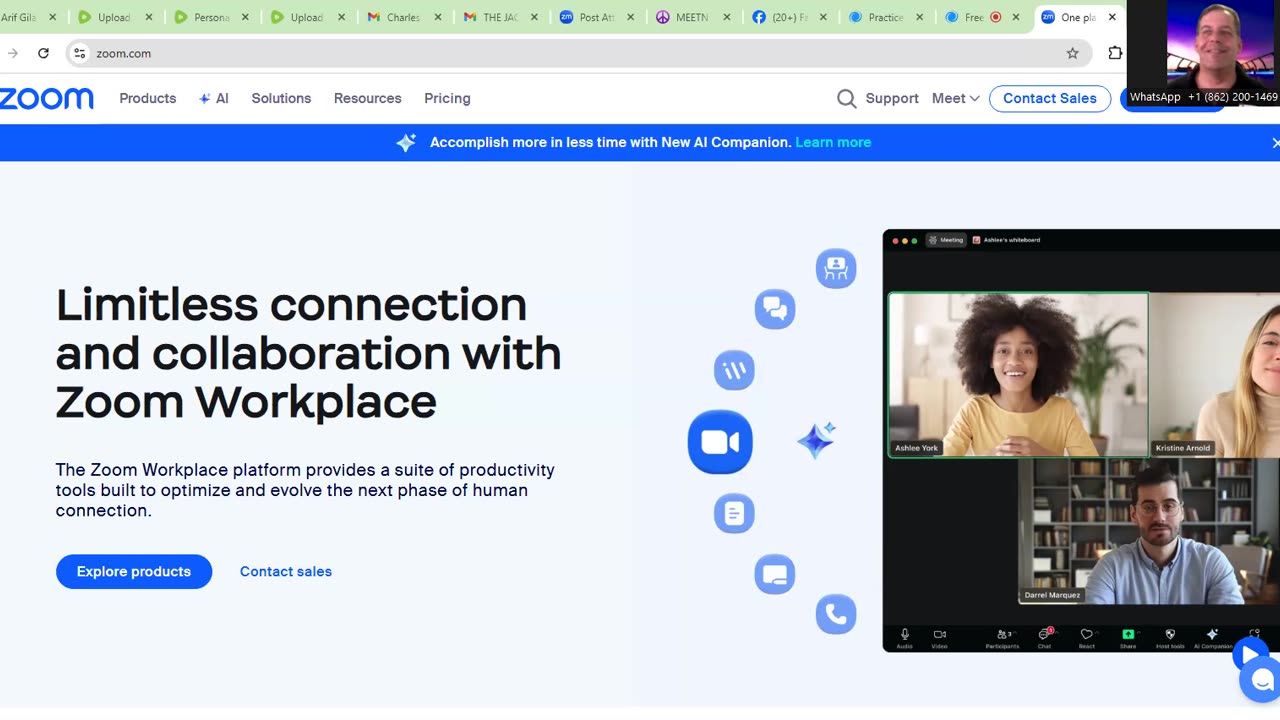Screen dimensions: 1280x720
Task: Expand the Meet dropdown
Action: coord(955,98)
